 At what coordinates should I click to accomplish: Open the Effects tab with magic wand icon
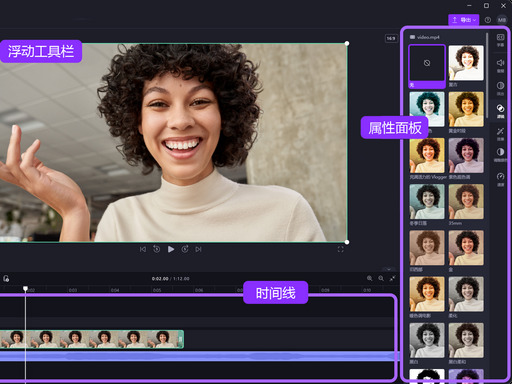(500, 134)
